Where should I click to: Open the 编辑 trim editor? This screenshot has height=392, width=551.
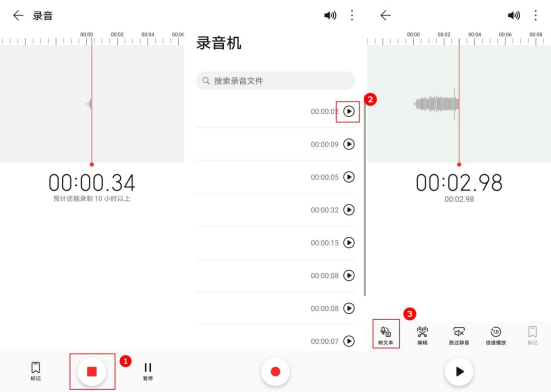pyautogui.click(x=422, y=335)
